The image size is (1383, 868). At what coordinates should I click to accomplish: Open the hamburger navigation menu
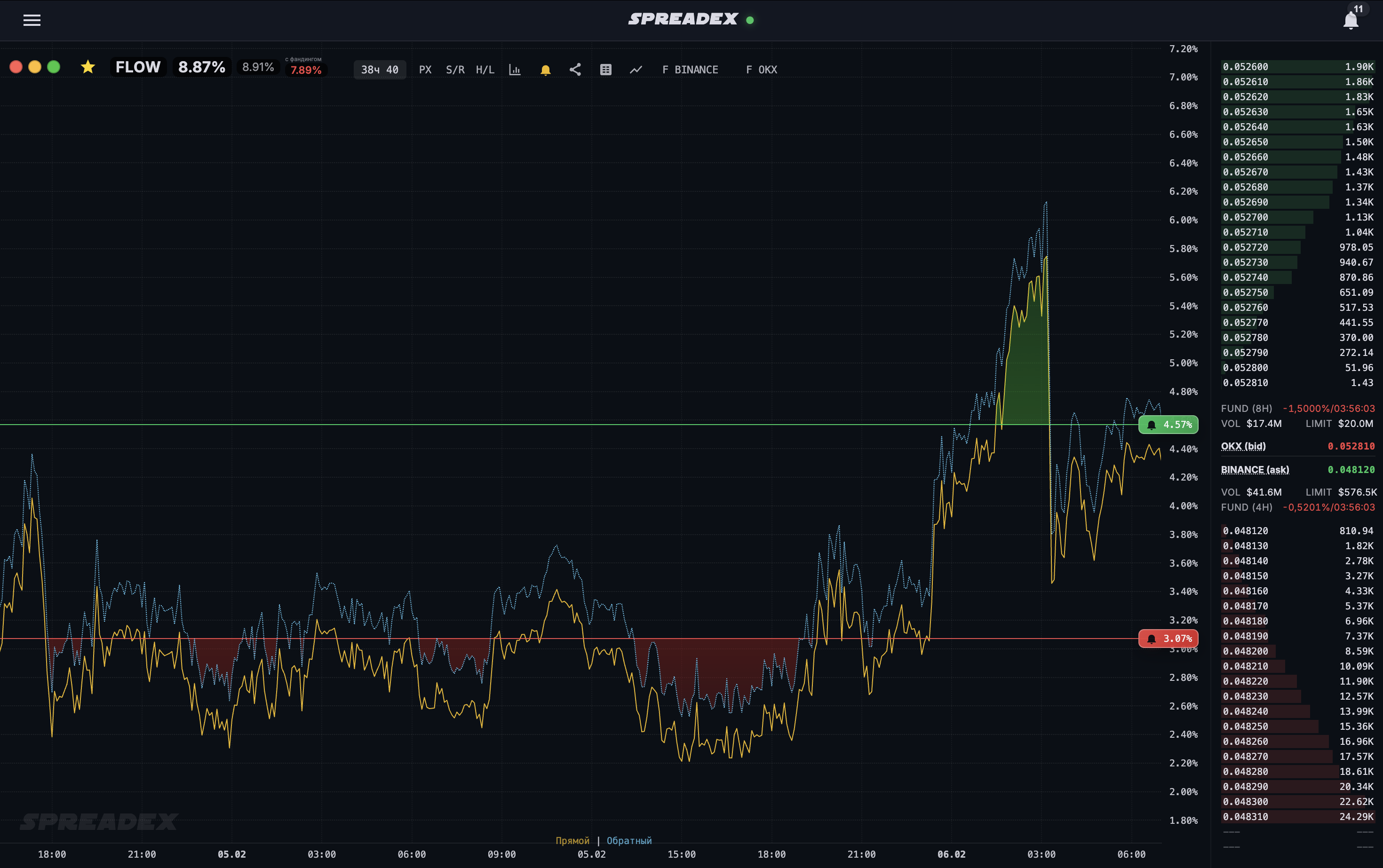(32, 20)
